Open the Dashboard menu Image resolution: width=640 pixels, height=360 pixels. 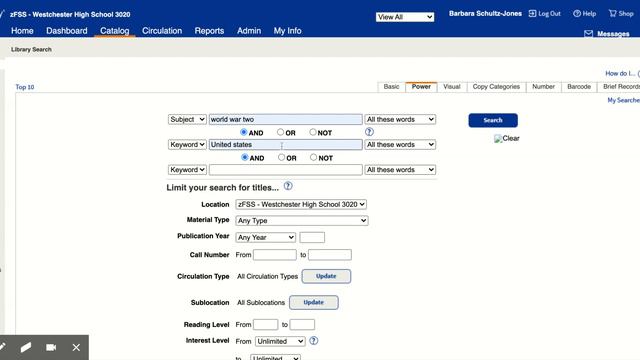67,31
